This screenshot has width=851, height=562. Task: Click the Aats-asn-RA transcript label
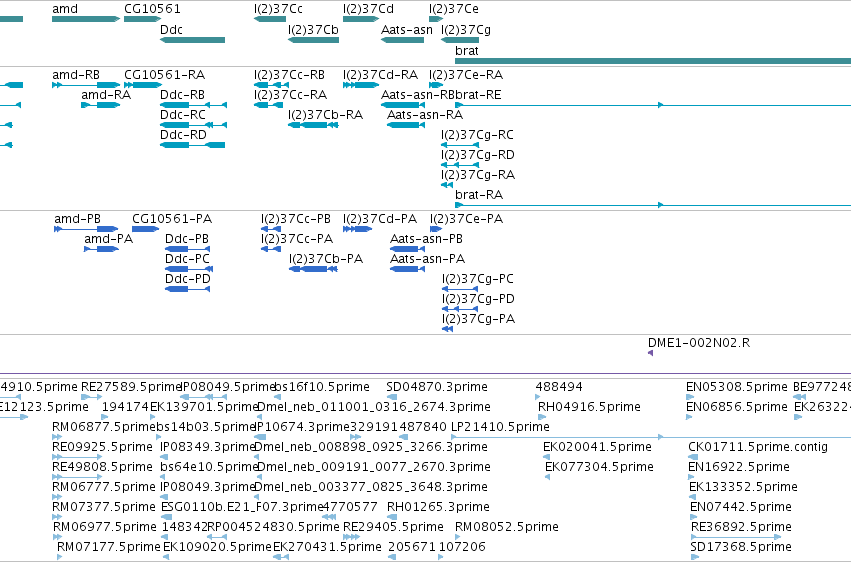424,115
